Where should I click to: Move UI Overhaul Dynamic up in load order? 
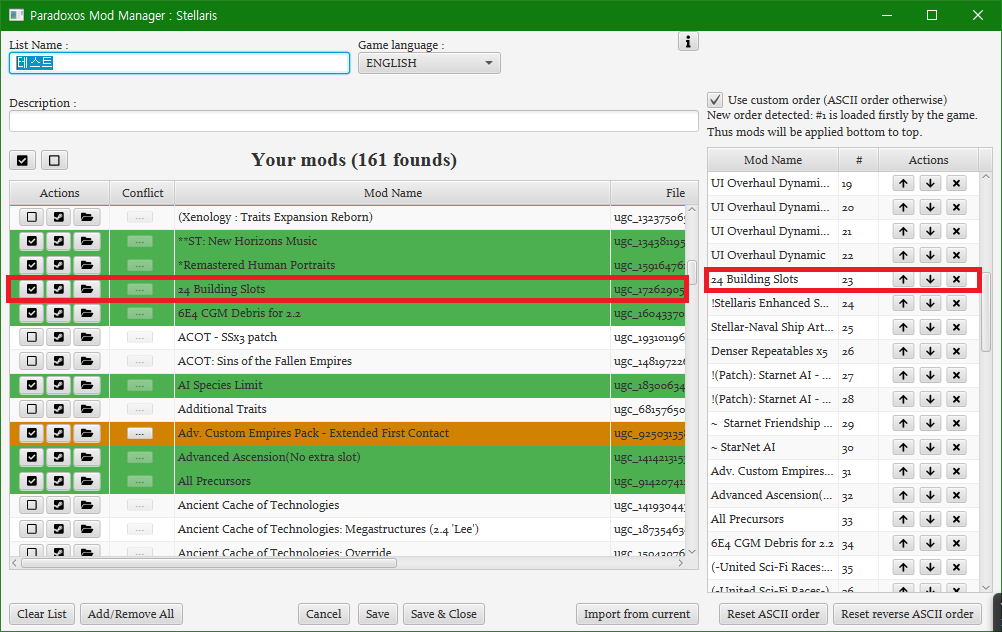coord(901,255)
